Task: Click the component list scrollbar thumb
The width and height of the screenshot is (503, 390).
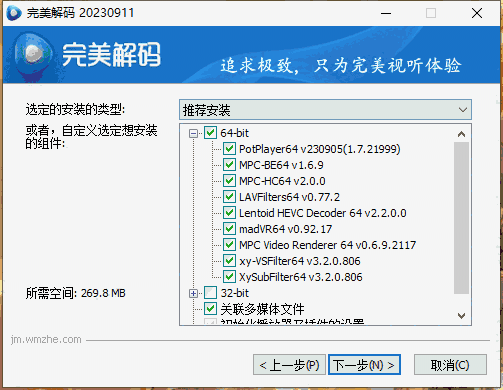Action: pyautogui.click(x=462, y=218)
